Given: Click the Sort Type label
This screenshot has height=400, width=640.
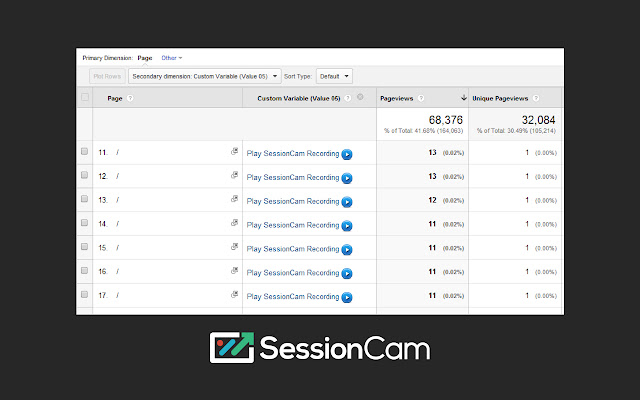Looking at the screenshot, I should pos(298,76).
